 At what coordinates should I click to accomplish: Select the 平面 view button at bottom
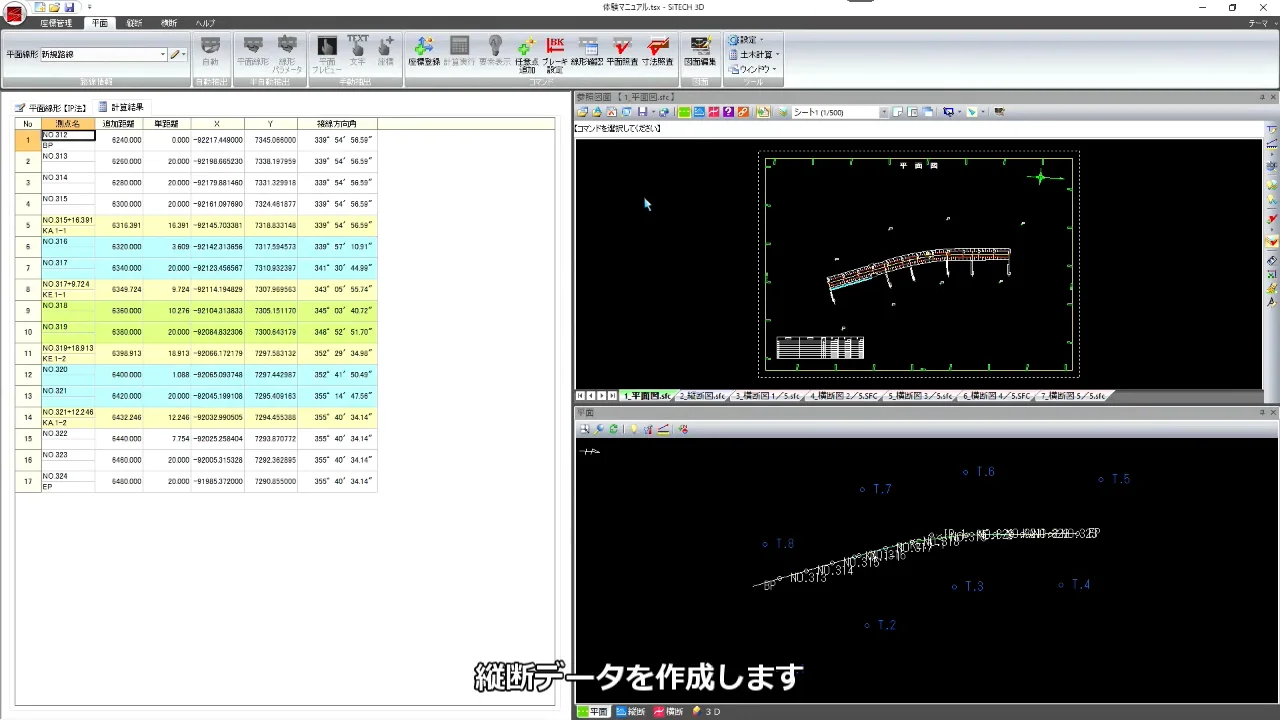coord(593,712)
